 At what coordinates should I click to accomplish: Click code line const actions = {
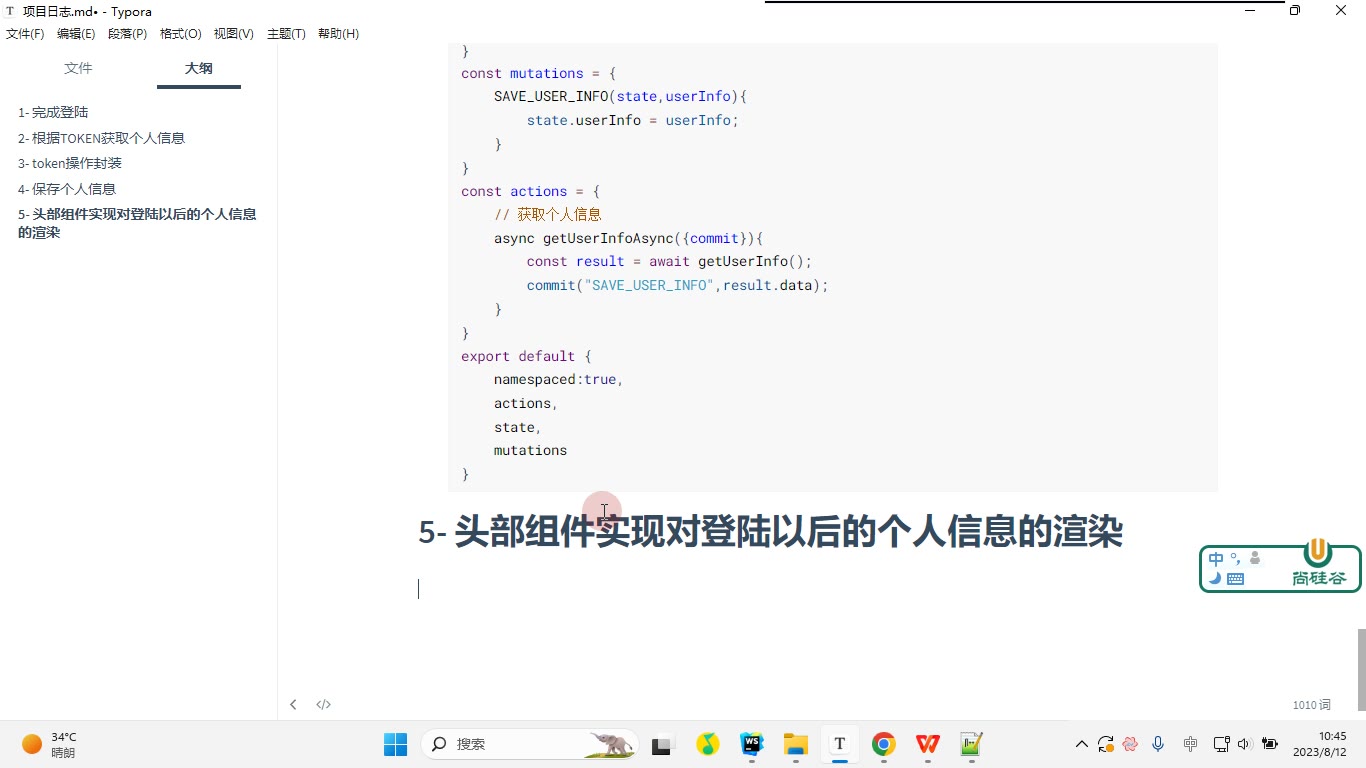tap(529, 191)
